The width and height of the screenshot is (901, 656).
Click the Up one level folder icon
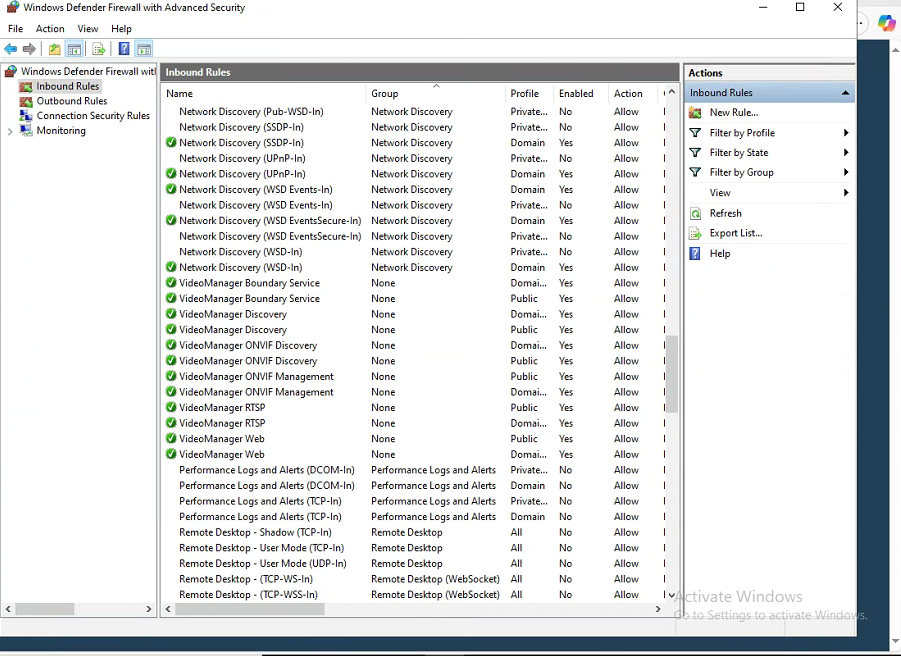click(55, 49)
